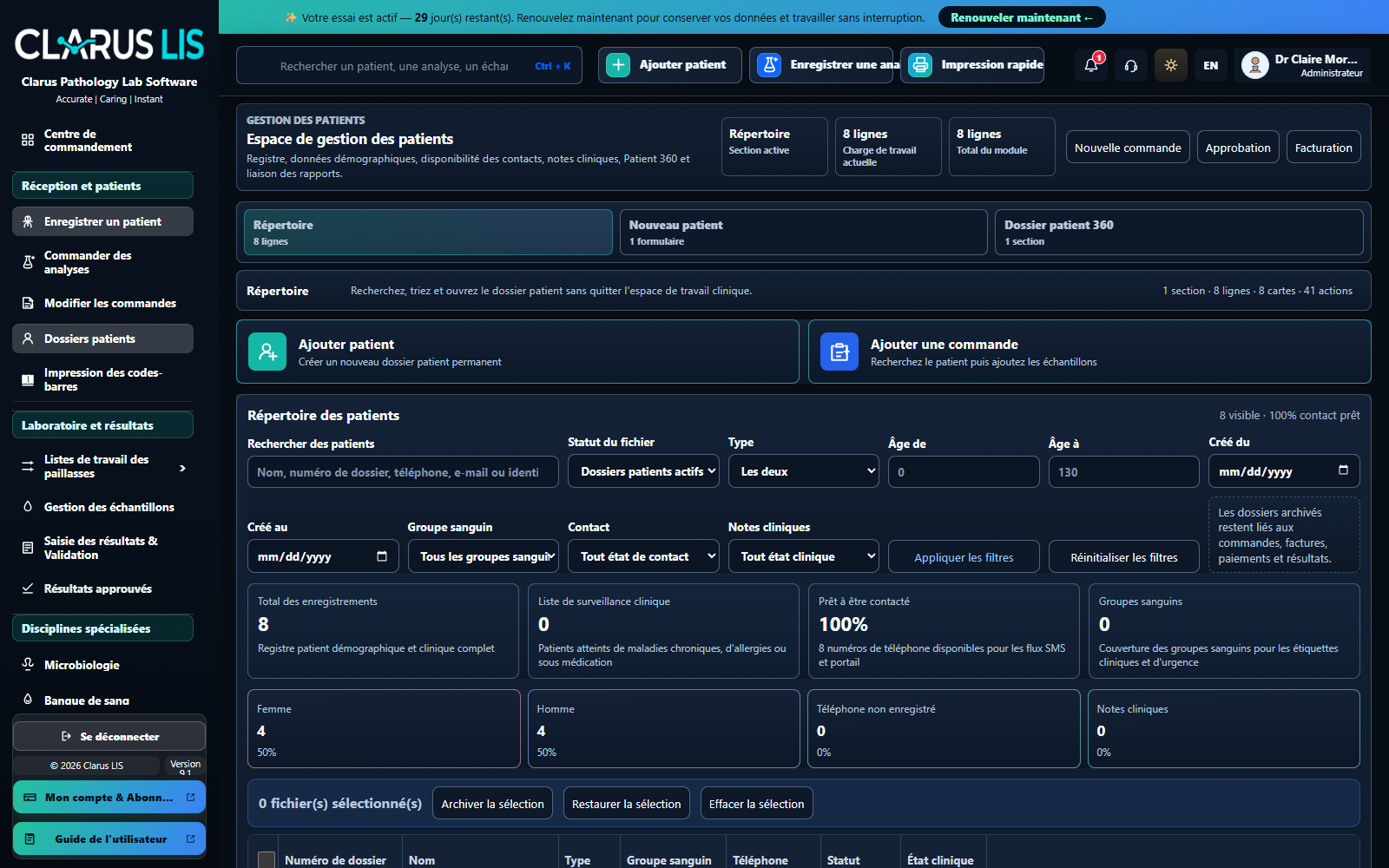The image size is (1389, 868).
Task: Click Renouveler maintenant in the banner
Action: click(1022, 17)
